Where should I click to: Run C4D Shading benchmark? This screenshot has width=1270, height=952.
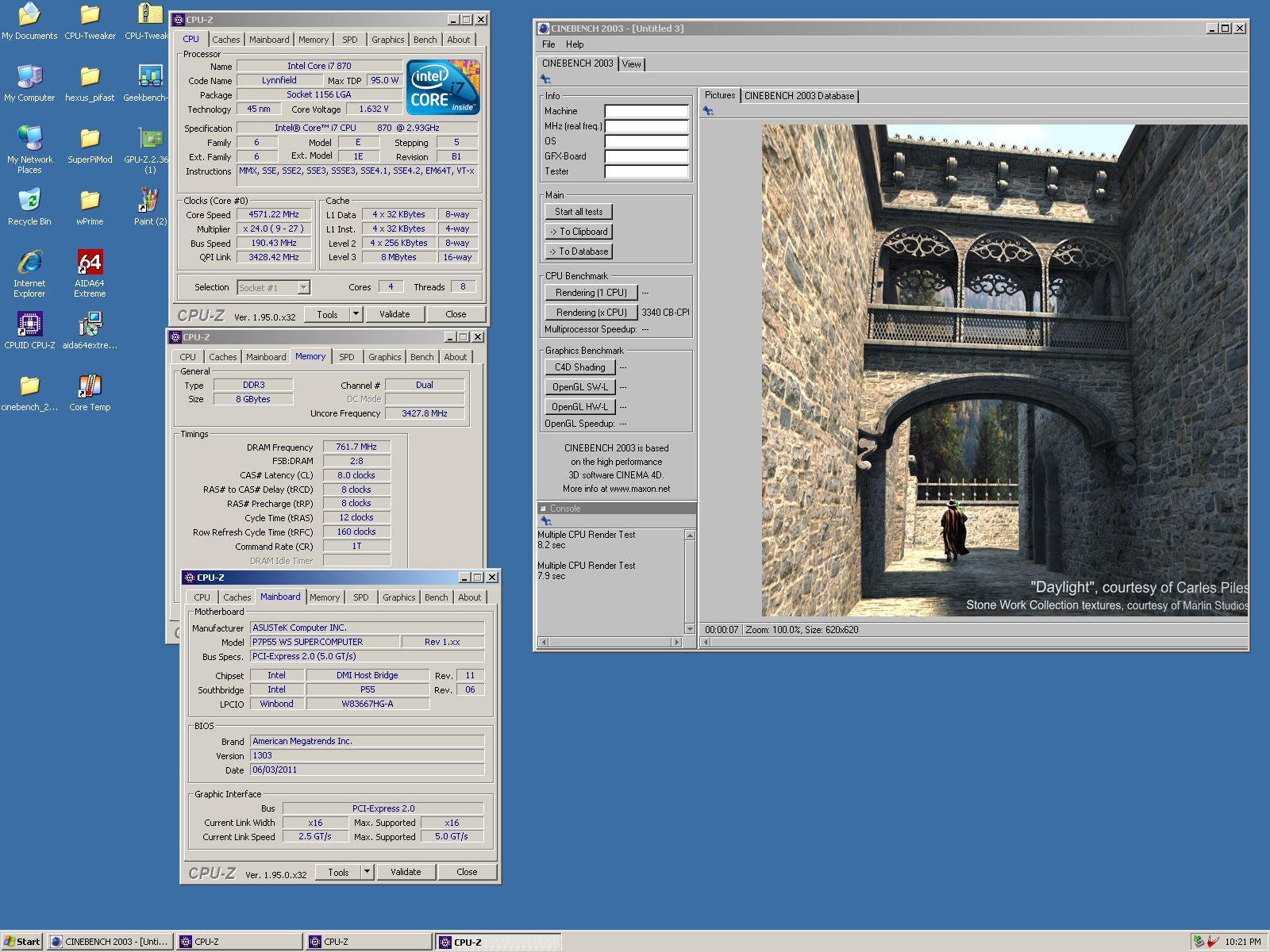pyautogui.click(x=579, y=367)
